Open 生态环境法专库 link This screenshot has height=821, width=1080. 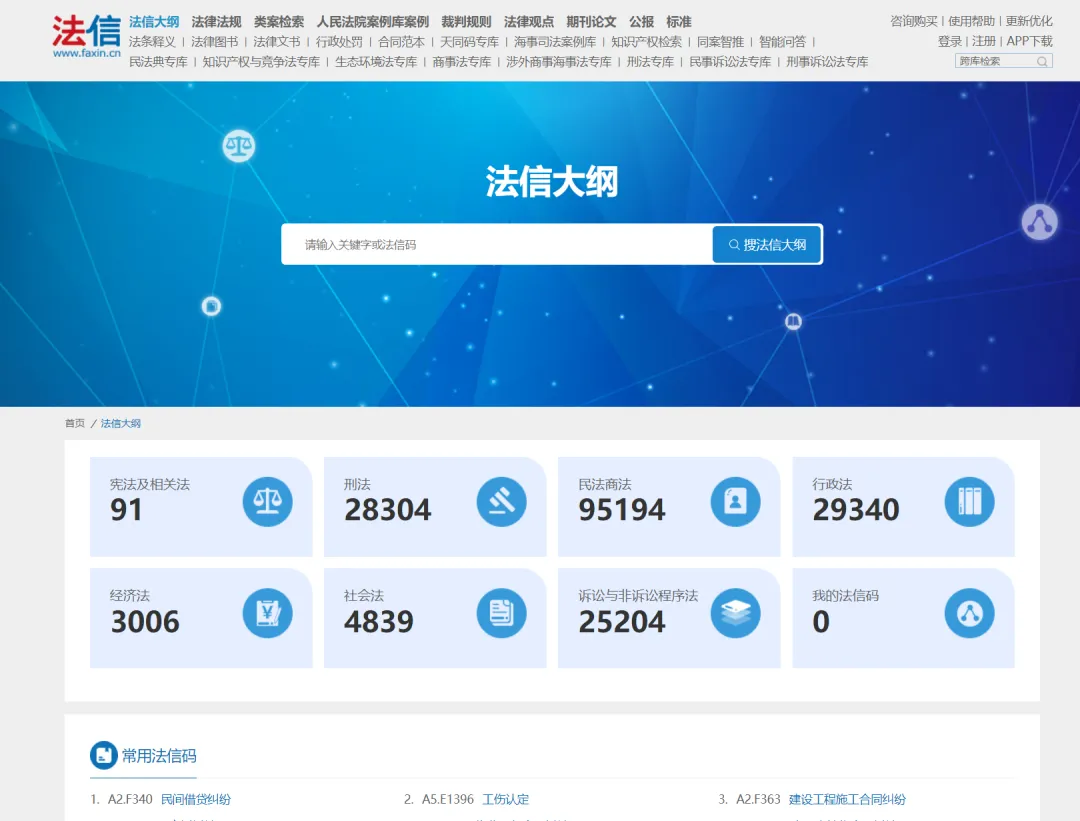376,62
